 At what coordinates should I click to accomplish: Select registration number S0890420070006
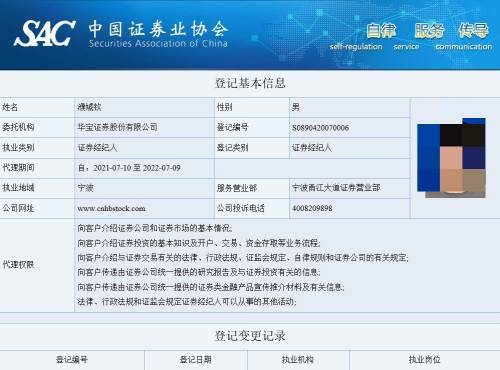coord(320,128)
